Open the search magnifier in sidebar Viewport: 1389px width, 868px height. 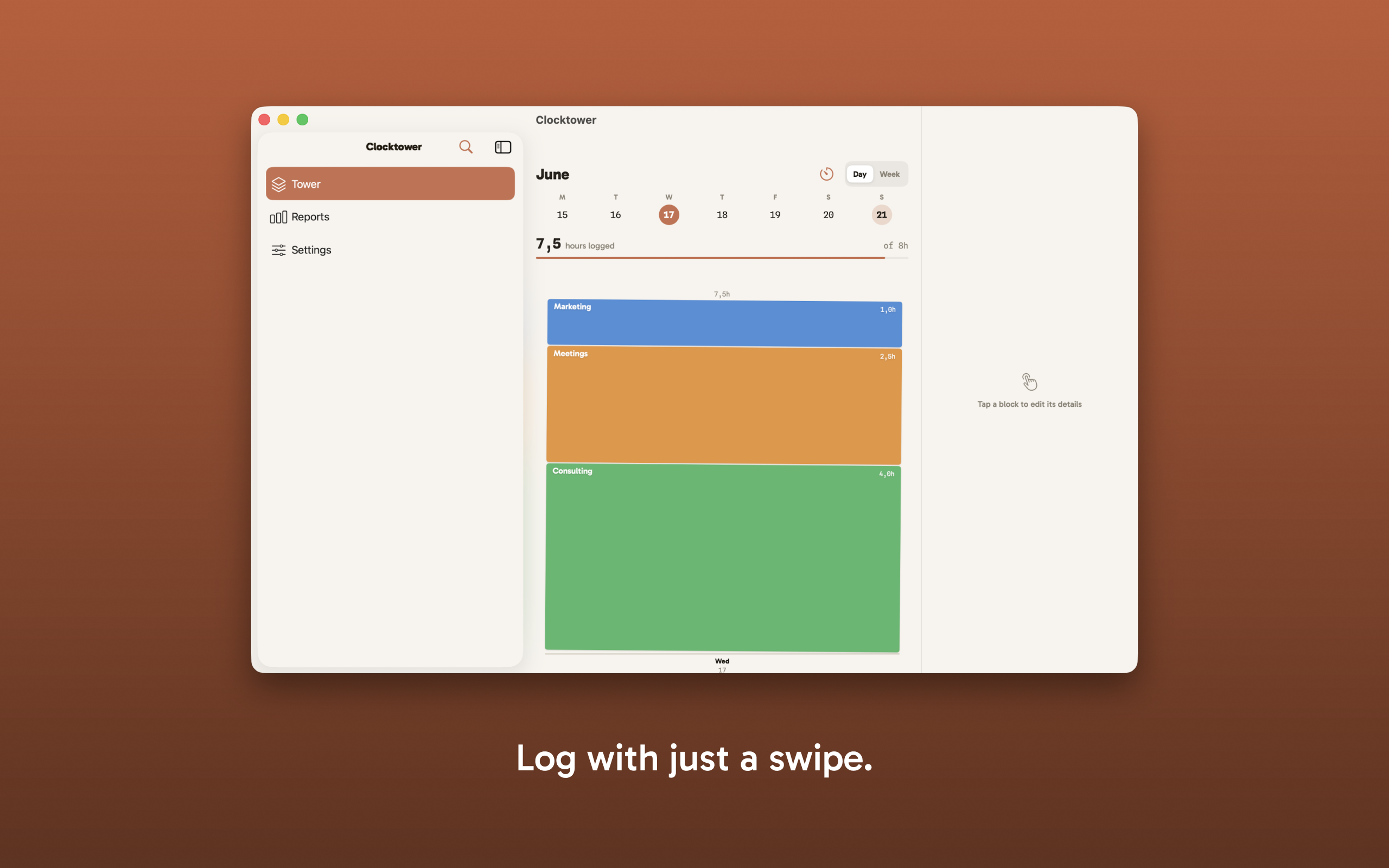coord(466,147)
